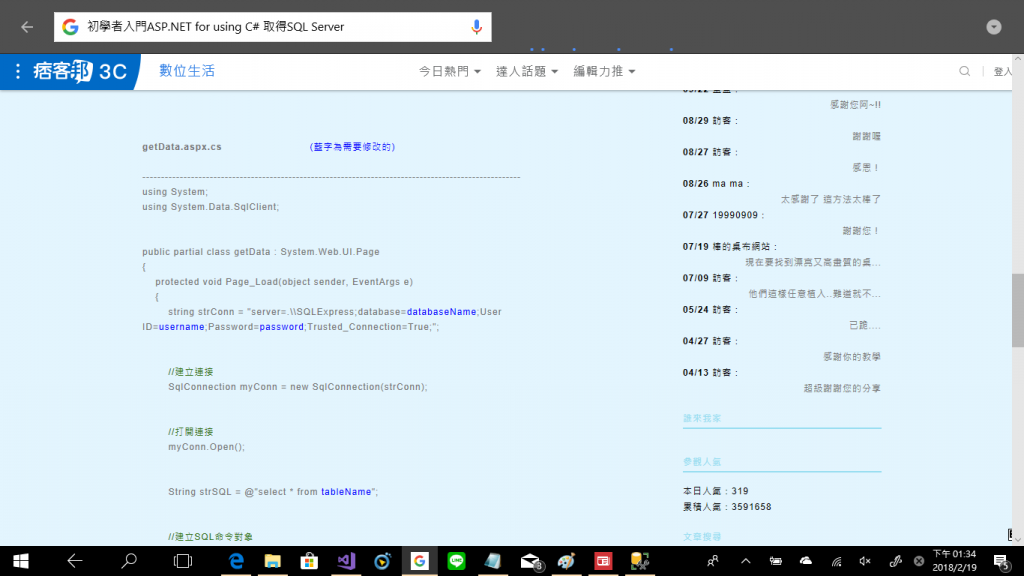Open the round dropdown button at top right
1024x576 pixels.
(993, 27)
